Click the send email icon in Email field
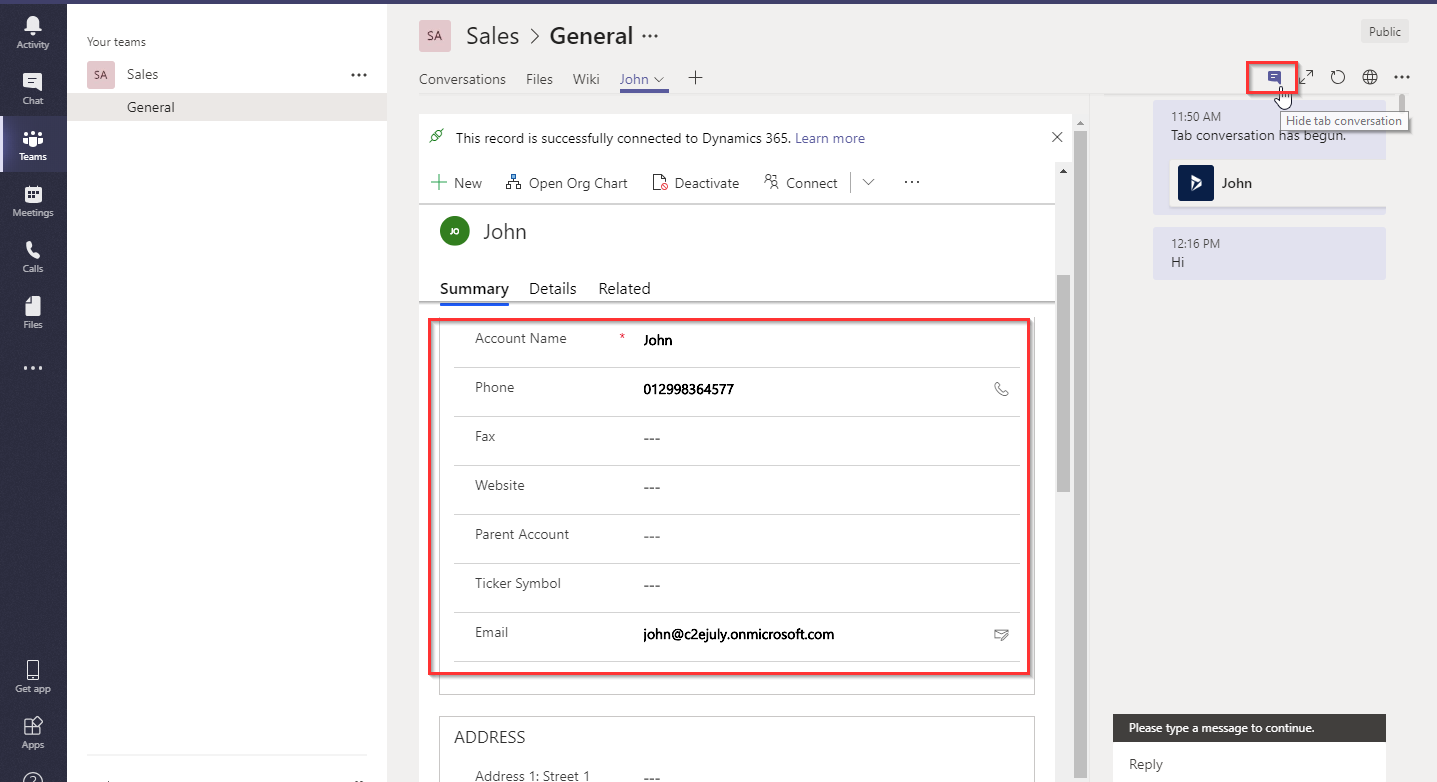1437x782 pixels. coord(1001,634)
